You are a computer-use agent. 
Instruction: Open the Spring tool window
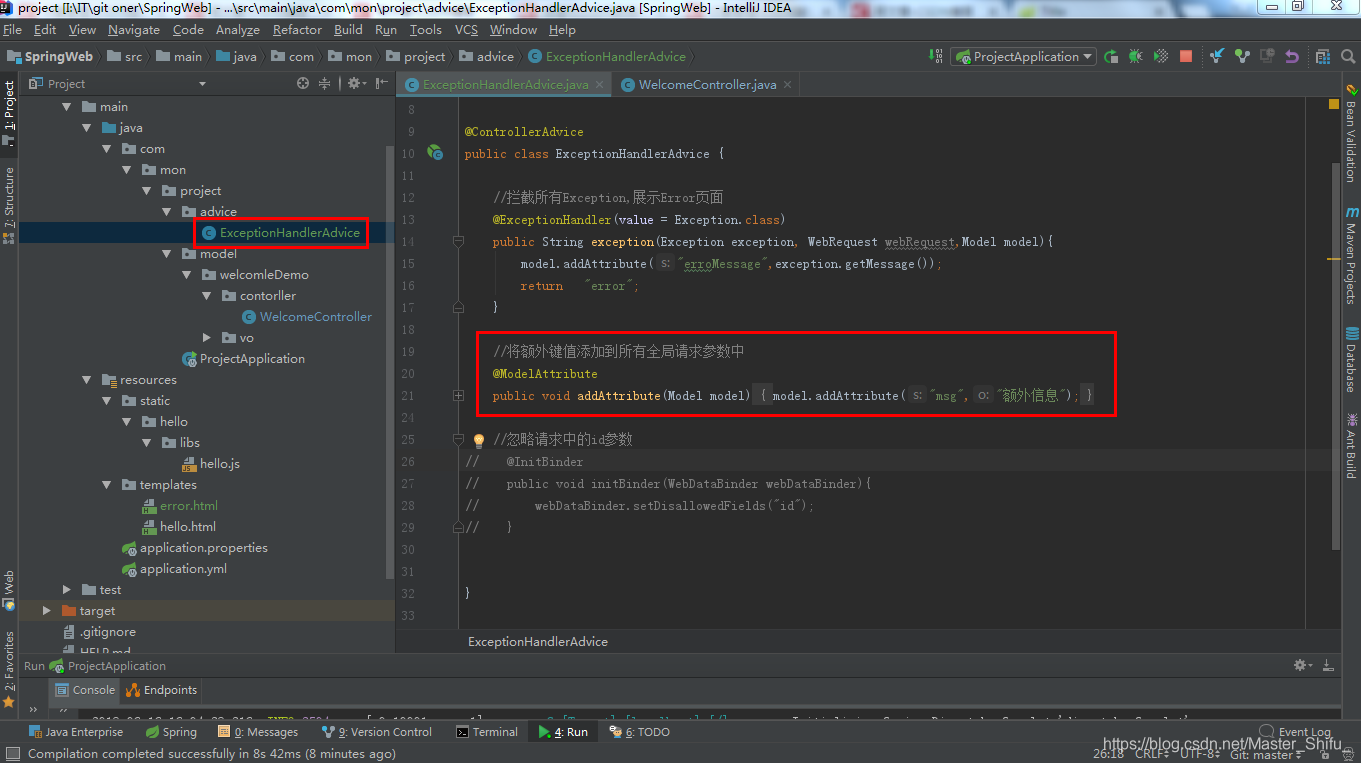(171, 732)
